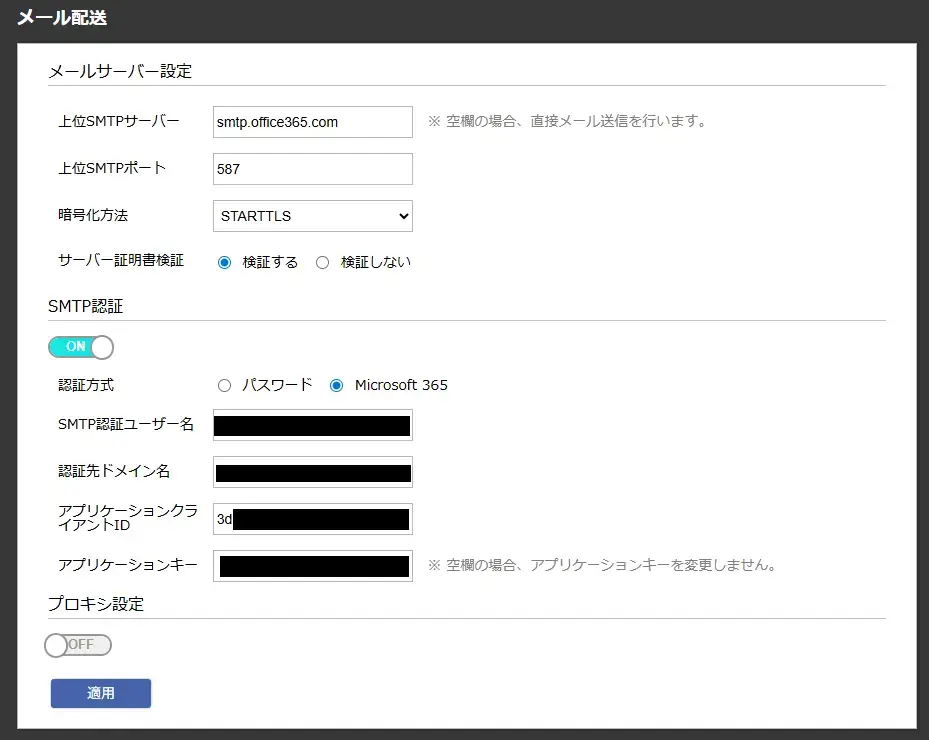Viewport: 929px width, 740px height.
Task: Enable the プロキシ設定 OFF switch
Action: [x=78, y=645]
